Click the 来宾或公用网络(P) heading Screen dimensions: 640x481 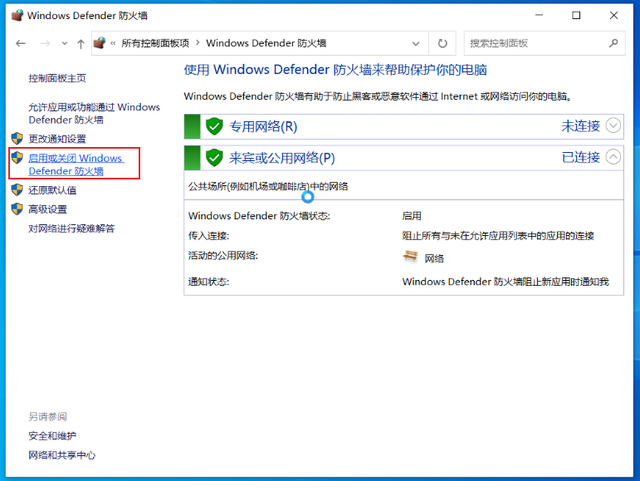point(282,158)
